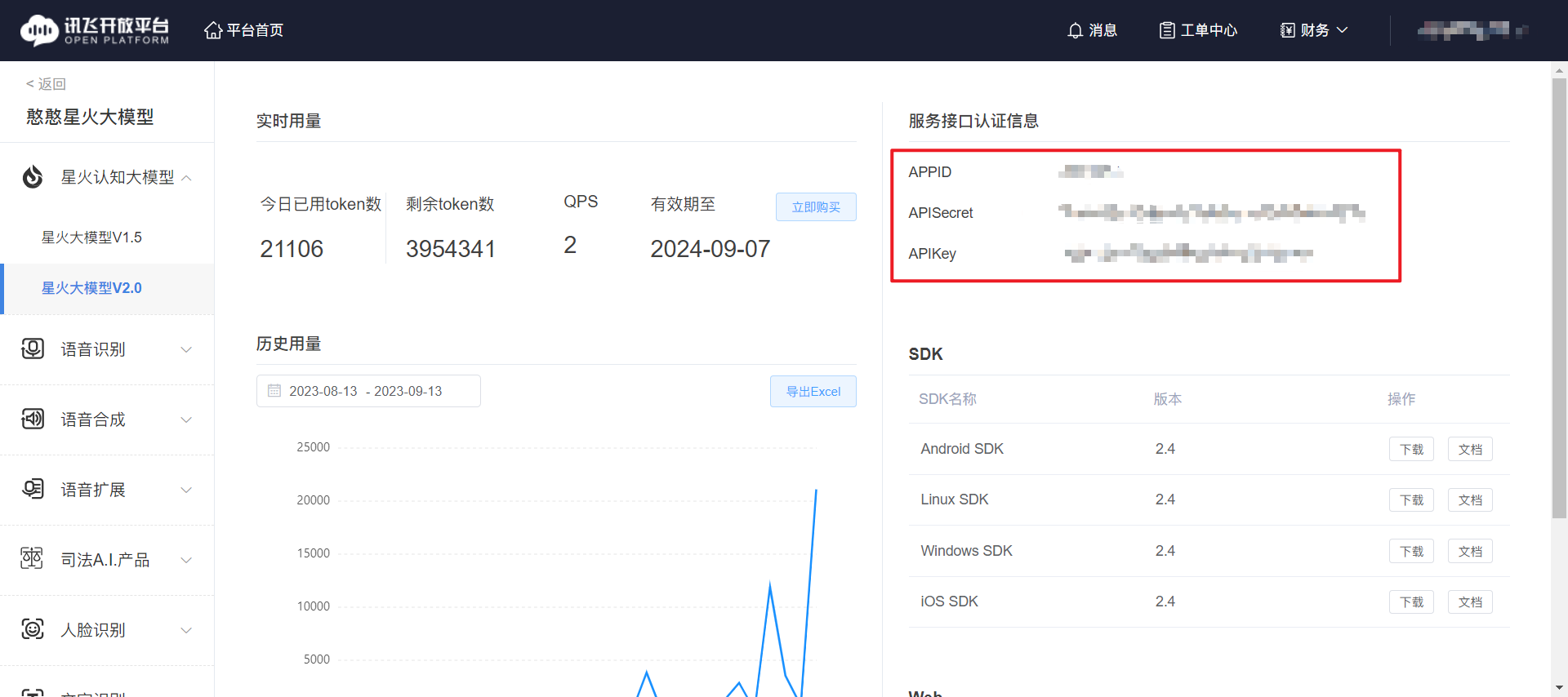Click the 人脸识别 face icon
The height and width of the screenshot is (697, 1568).
(33, 629)
